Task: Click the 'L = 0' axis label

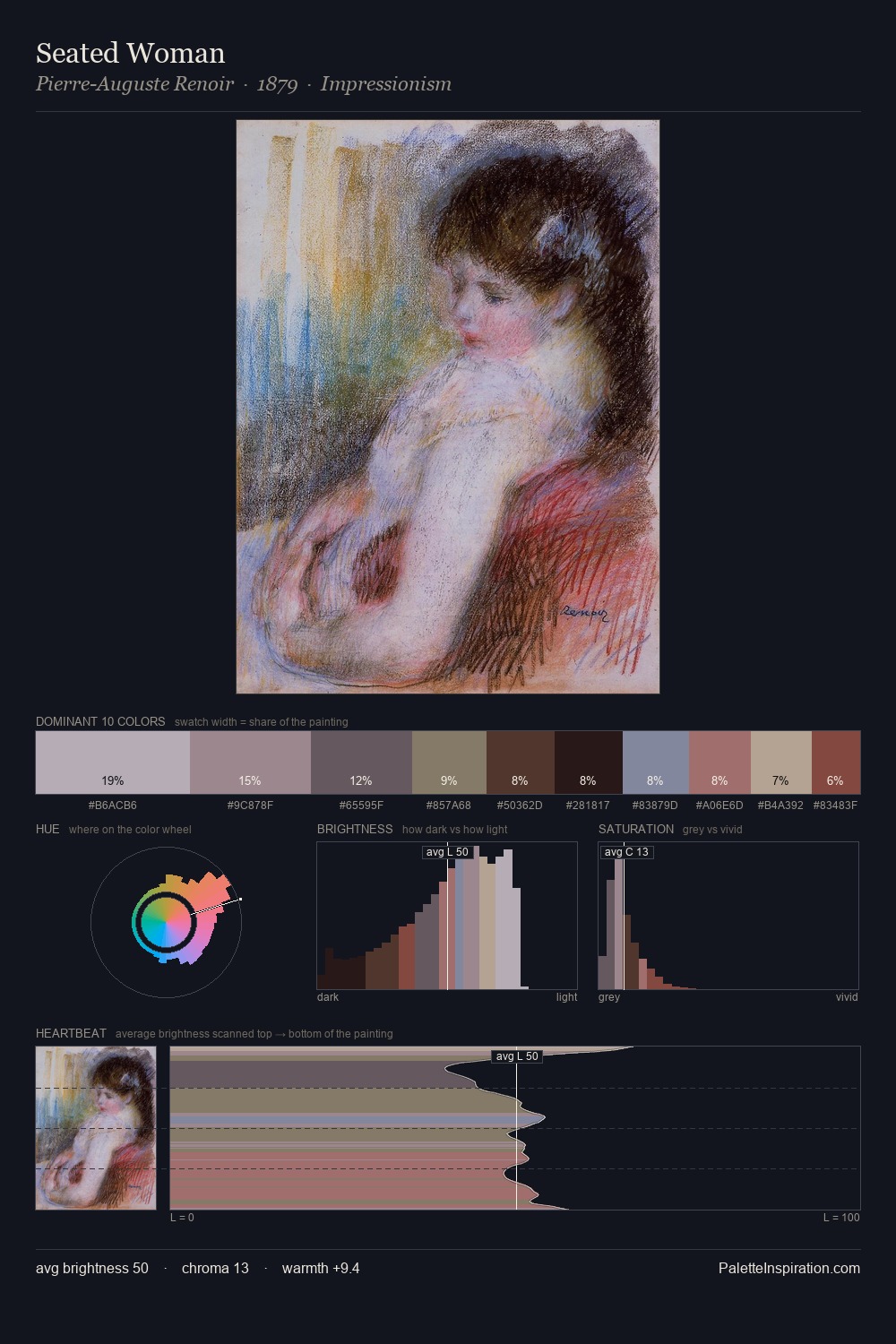Action: [182, 1218]
